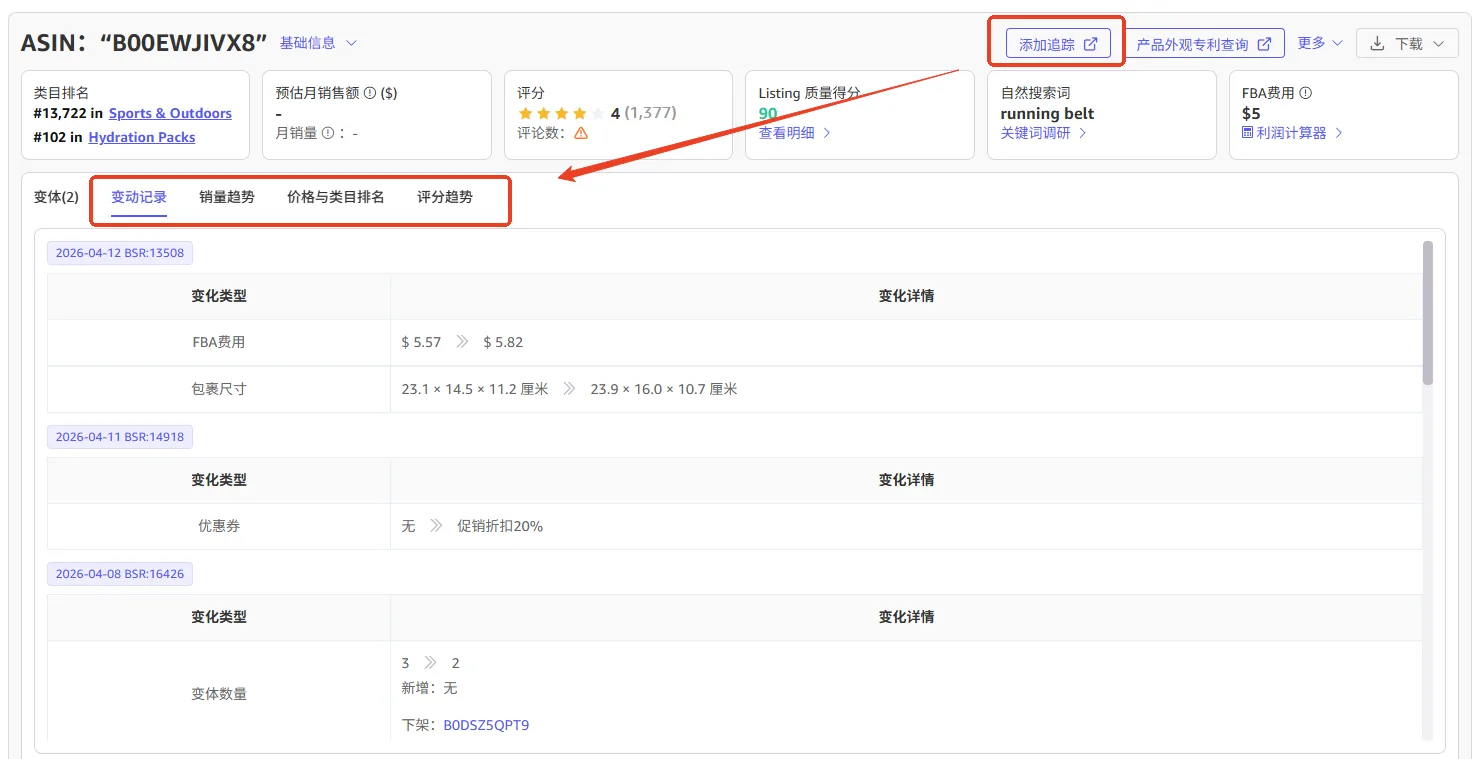Open the 更多 dropdown menu
The width and height of the screenshot is (1483, 759).
click(1320, 43)
